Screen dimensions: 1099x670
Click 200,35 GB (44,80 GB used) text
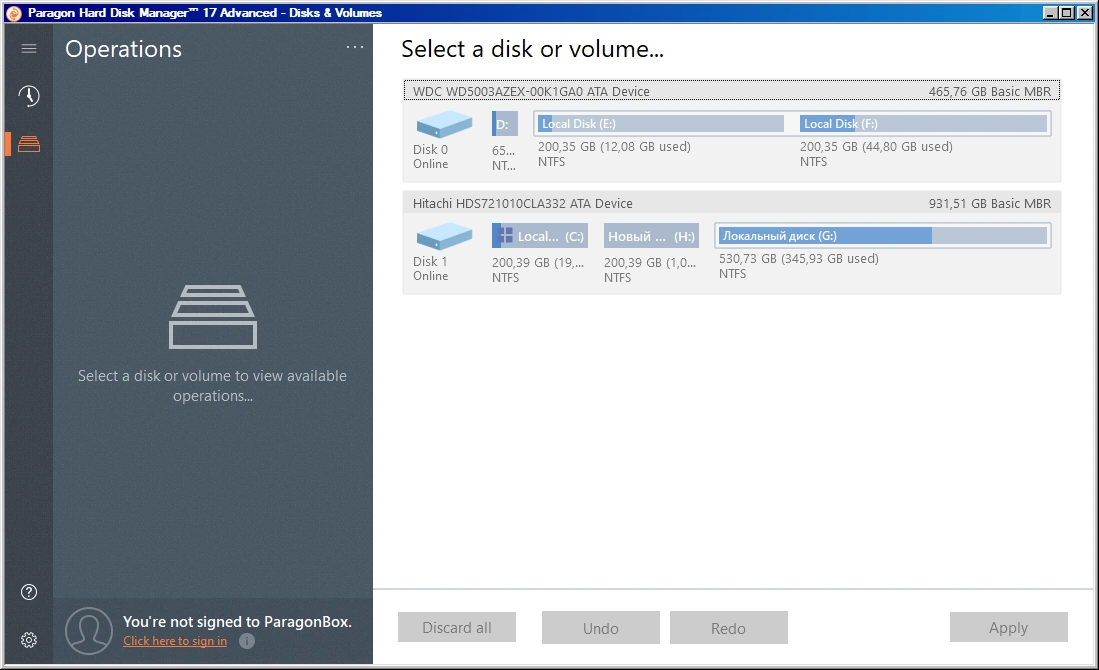point(876,146)
